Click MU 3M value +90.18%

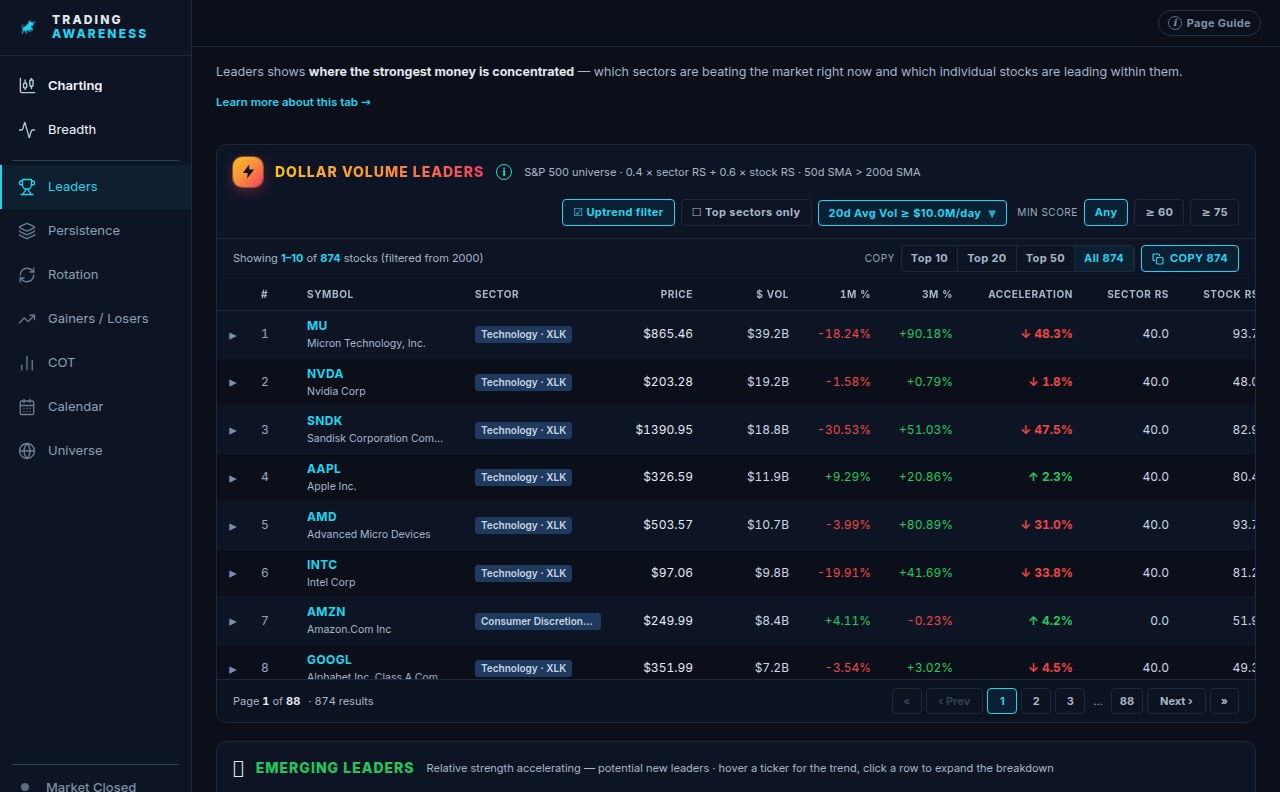coord(925,334)
